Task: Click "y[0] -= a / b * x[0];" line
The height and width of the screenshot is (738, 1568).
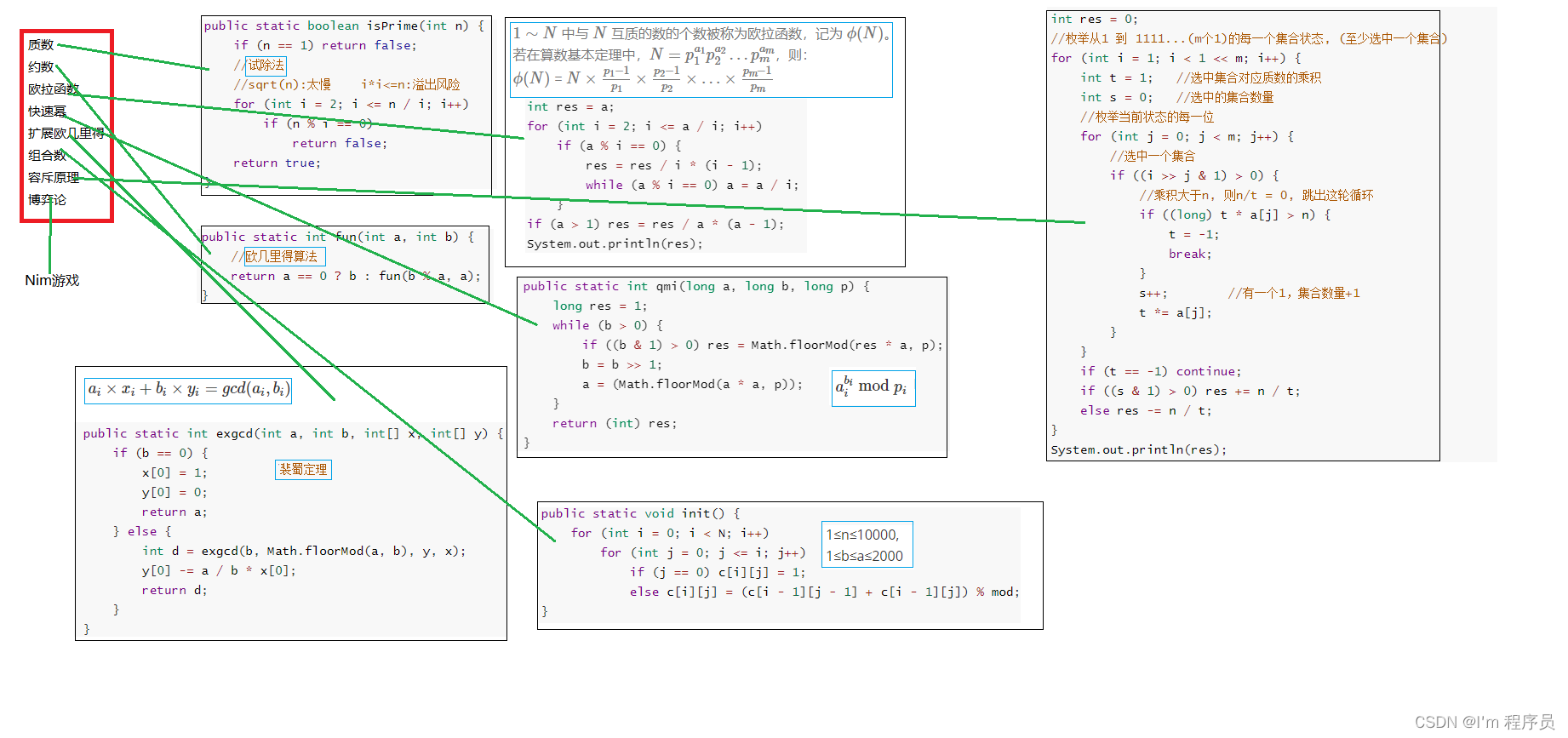Action: [219, 570]
